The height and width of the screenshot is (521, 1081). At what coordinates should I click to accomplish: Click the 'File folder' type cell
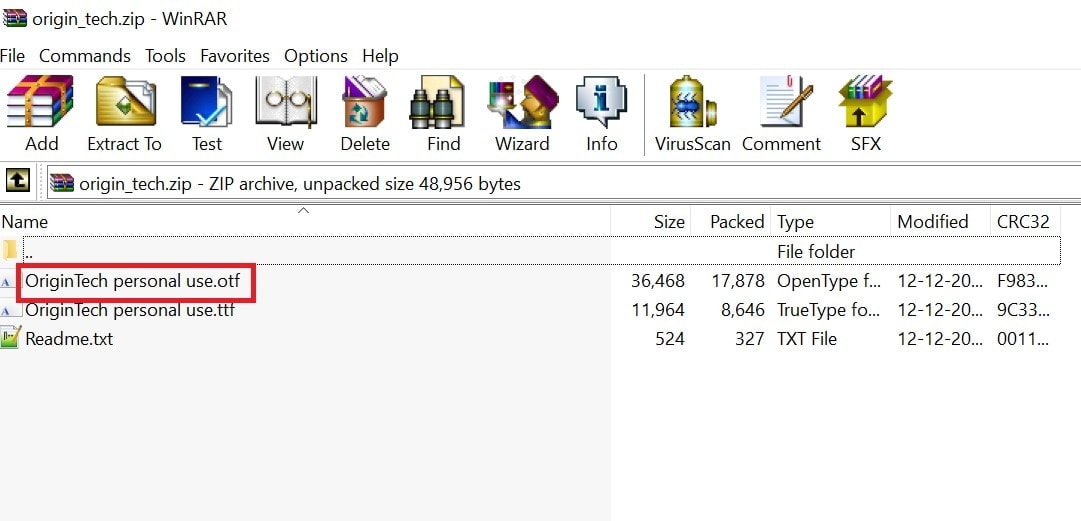[816, 252]
